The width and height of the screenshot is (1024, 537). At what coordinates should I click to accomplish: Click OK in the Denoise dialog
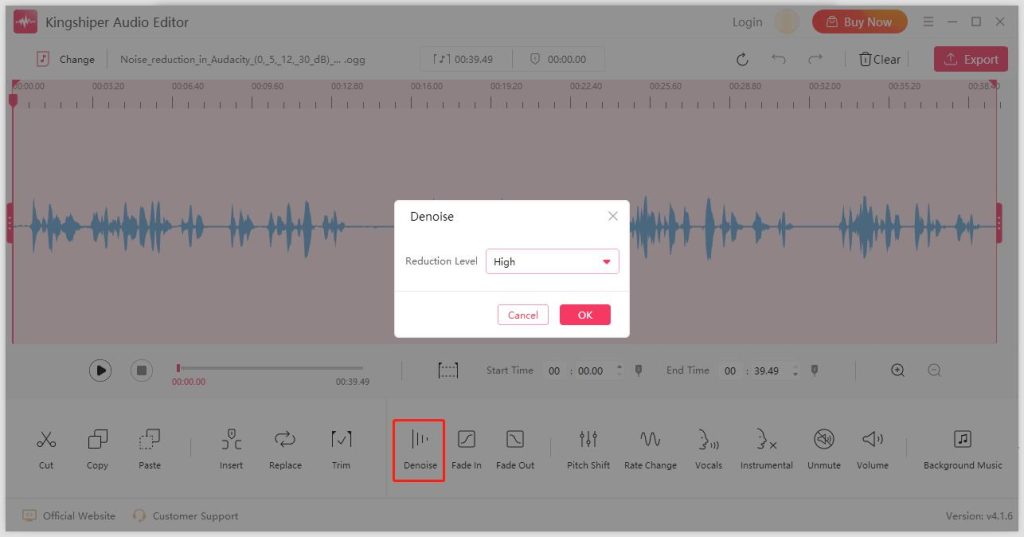pyautogui.click(x=585, y=315)
